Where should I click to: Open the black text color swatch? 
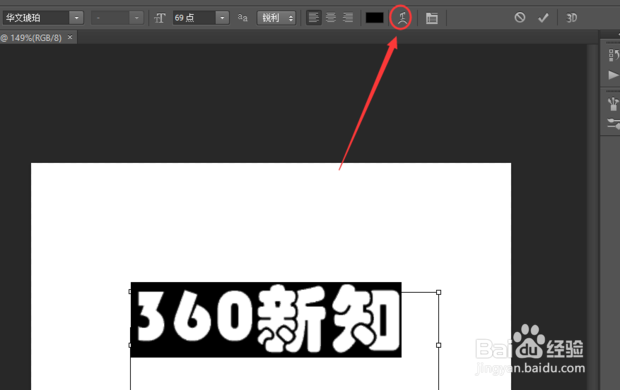point(374,18)
